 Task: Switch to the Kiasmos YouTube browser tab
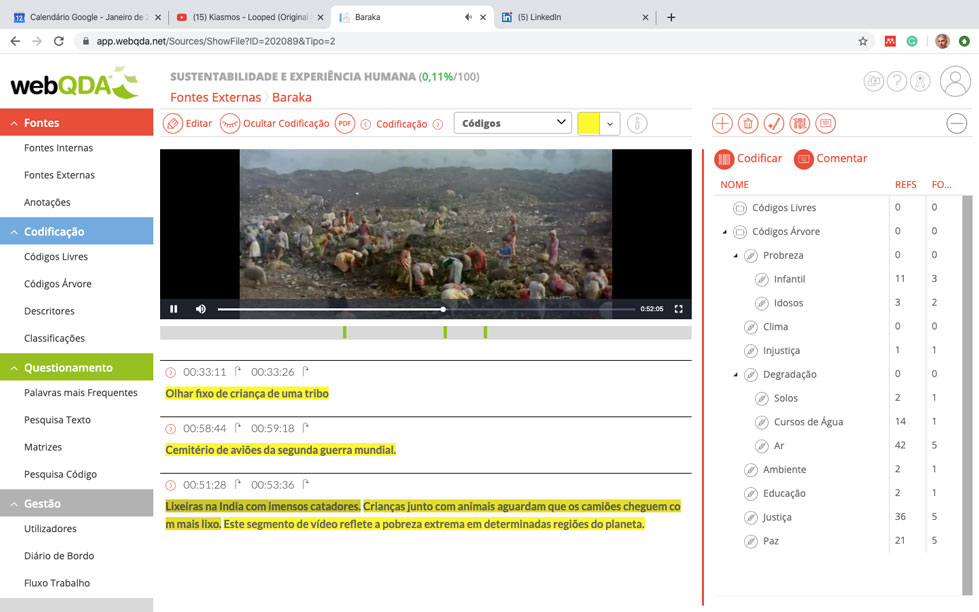[x=250, y=17]
